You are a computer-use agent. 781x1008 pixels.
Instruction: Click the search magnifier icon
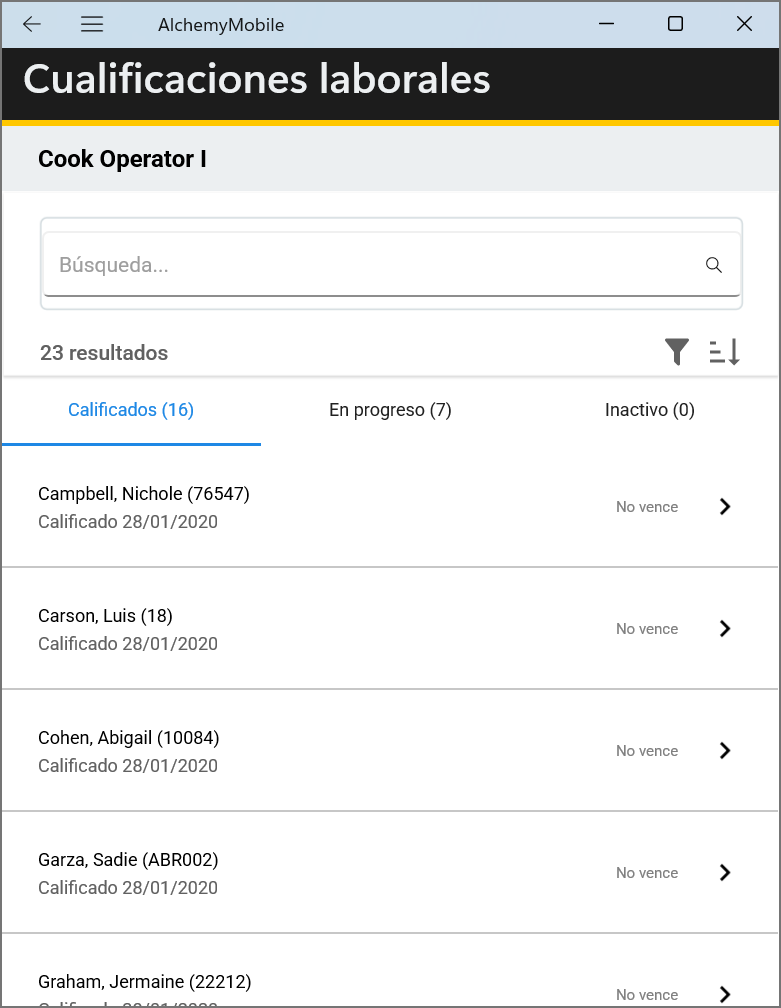point(714,265)
